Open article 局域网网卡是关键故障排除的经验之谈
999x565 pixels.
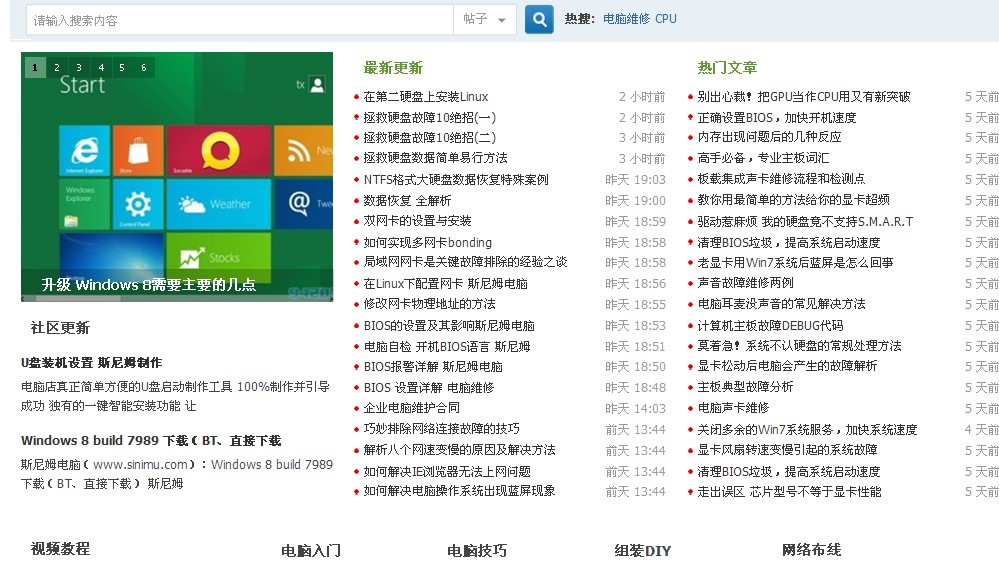coord(465,262)
